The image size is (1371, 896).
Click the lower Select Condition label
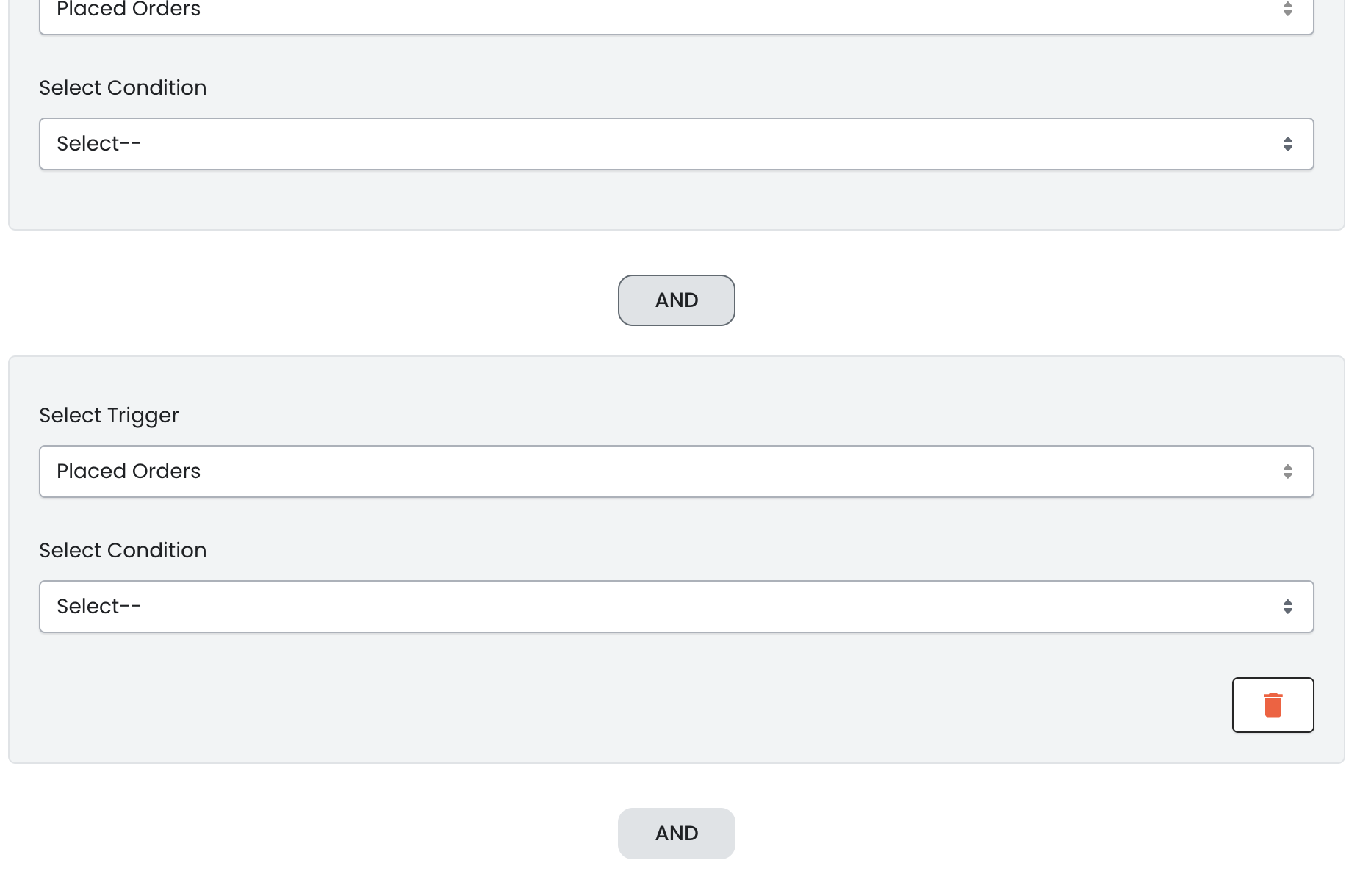point(123,551)
